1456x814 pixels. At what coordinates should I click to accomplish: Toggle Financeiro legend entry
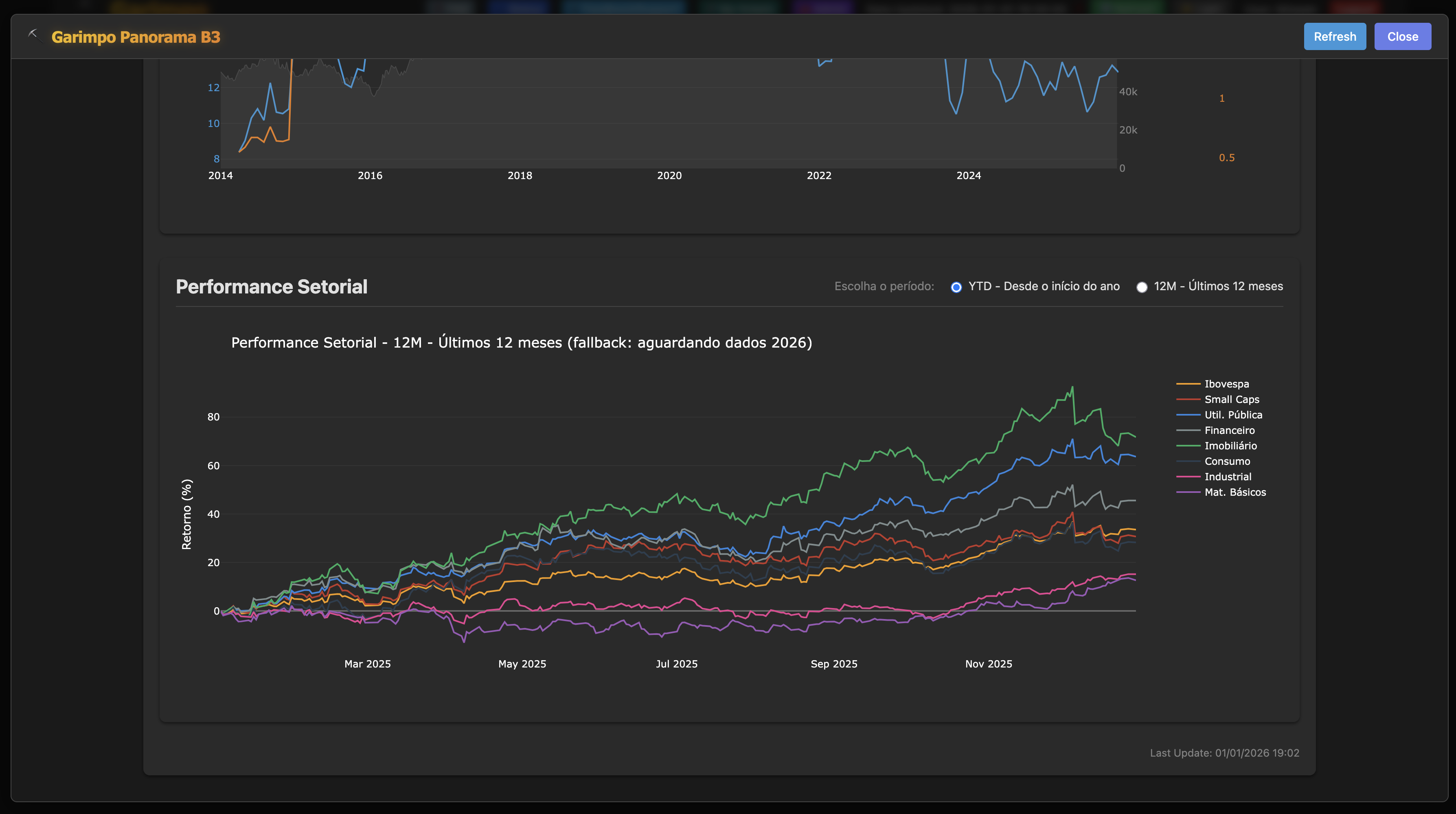(x=1229, y=431)
